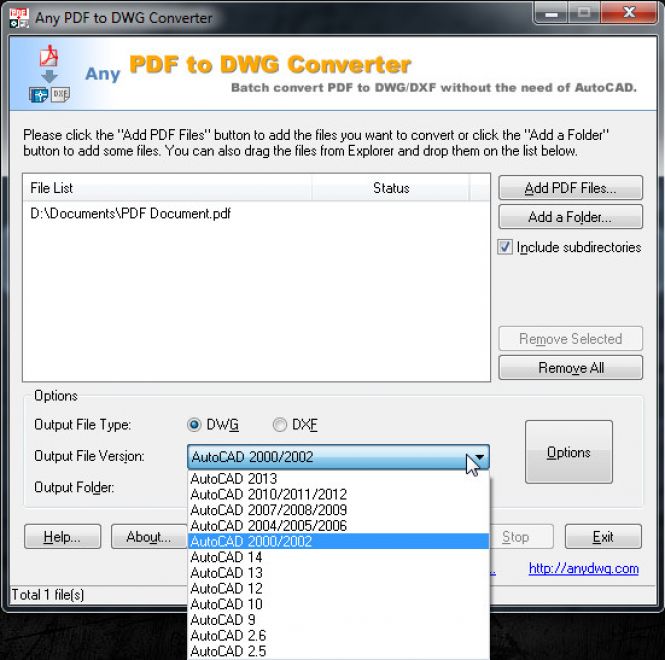Choose AutoCAD 14 from the list
This screenshot has height=660, width=665.
pyautogui.click(x=338, y=557)
